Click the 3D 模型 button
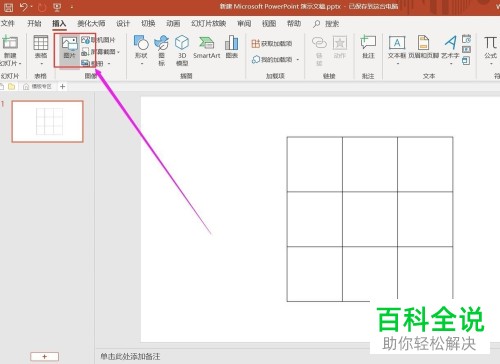This screenshot has height=364, width=500. pos(182,51)
